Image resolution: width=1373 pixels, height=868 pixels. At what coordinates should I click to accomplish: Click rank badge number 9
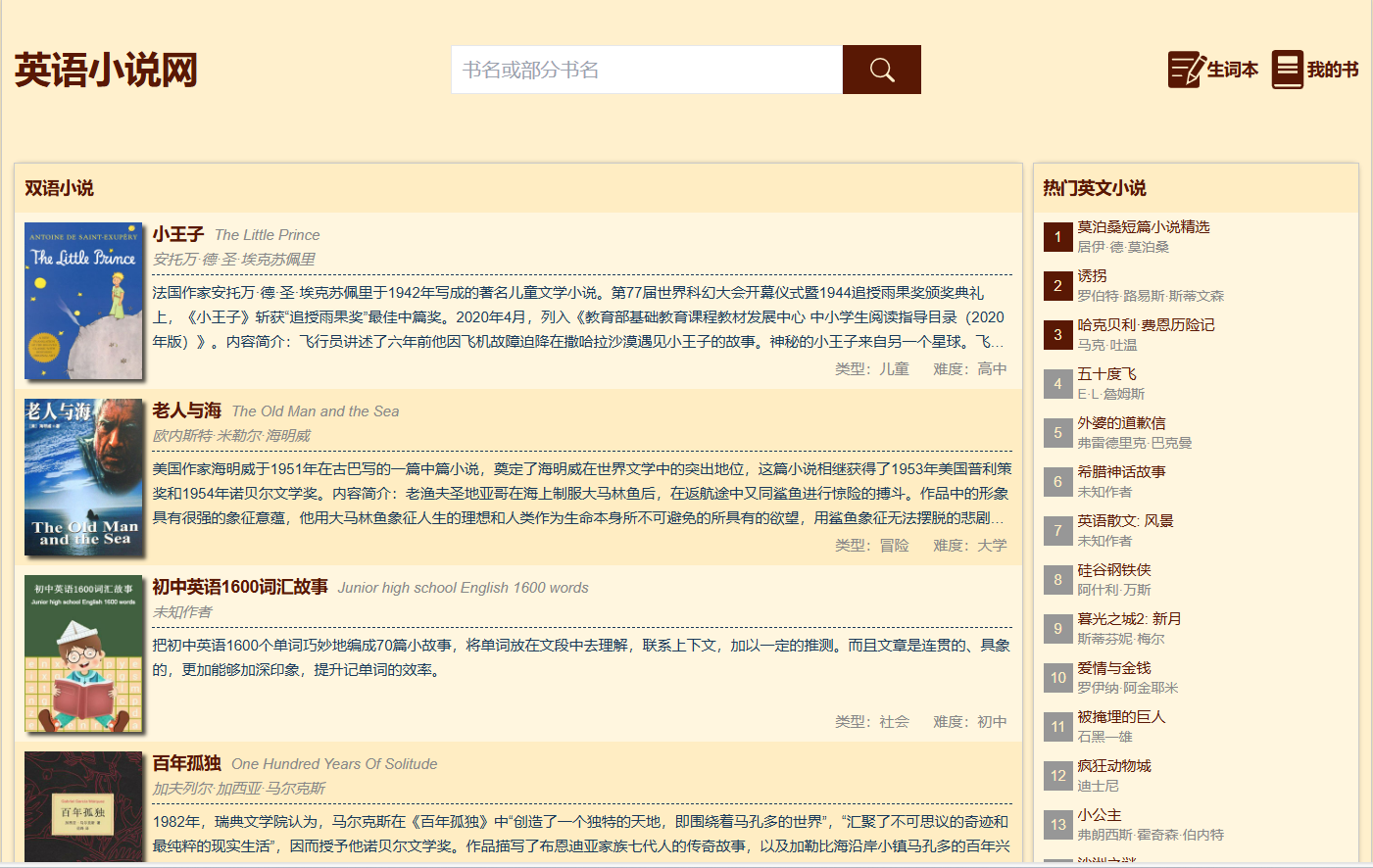(x=1057, y=629)
